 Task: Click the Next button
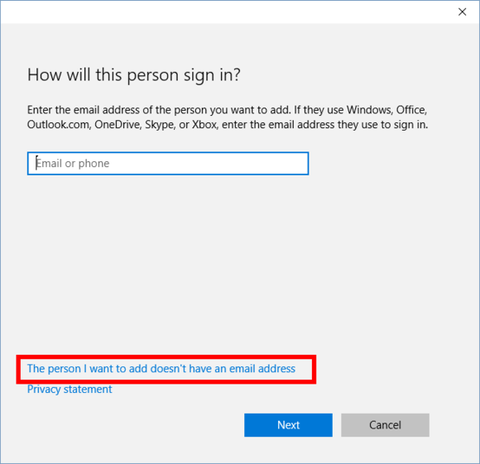[288, 425]
